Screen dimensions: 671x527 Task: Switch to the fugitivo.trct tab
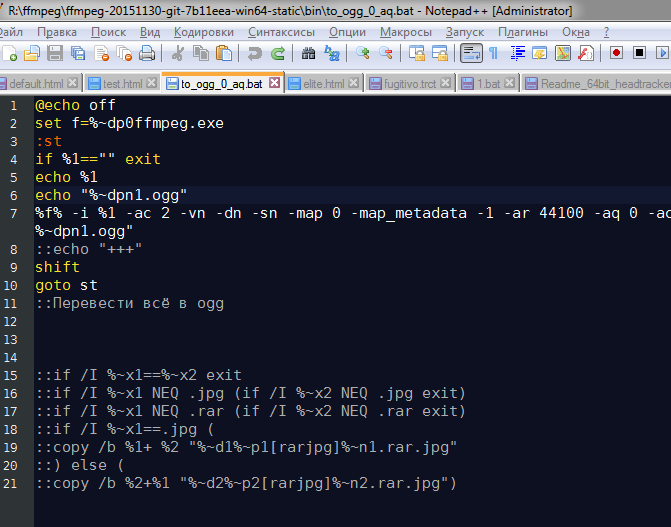409,83
